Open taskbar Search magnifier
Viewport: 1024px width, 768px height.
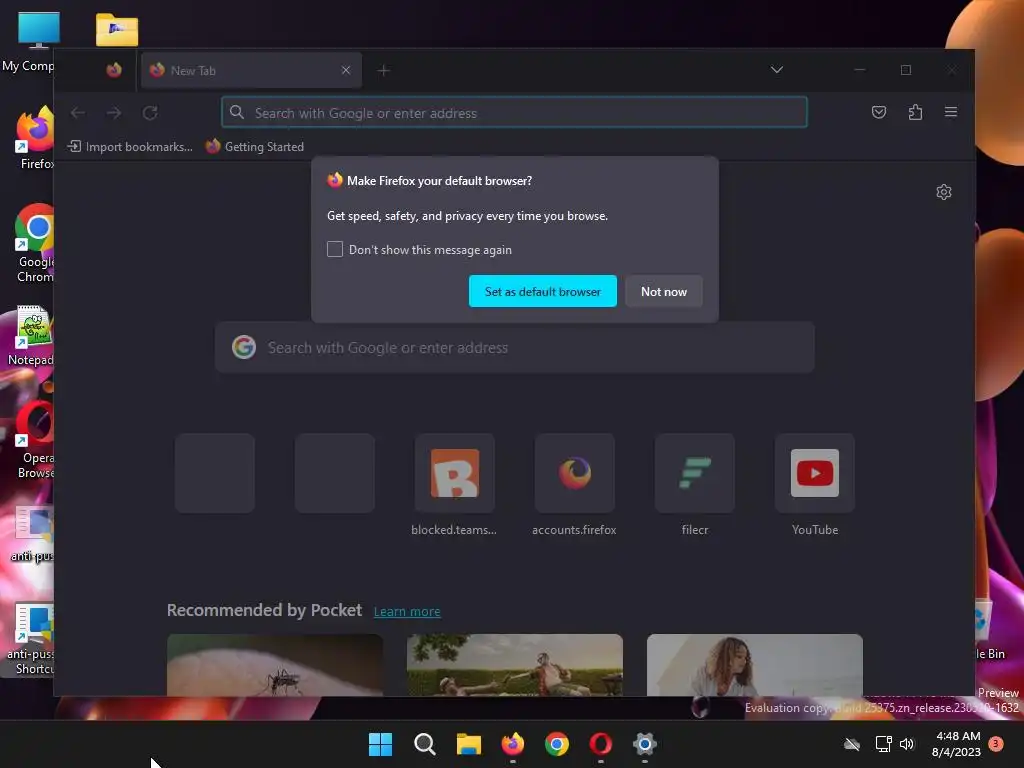tap(424, 744)
